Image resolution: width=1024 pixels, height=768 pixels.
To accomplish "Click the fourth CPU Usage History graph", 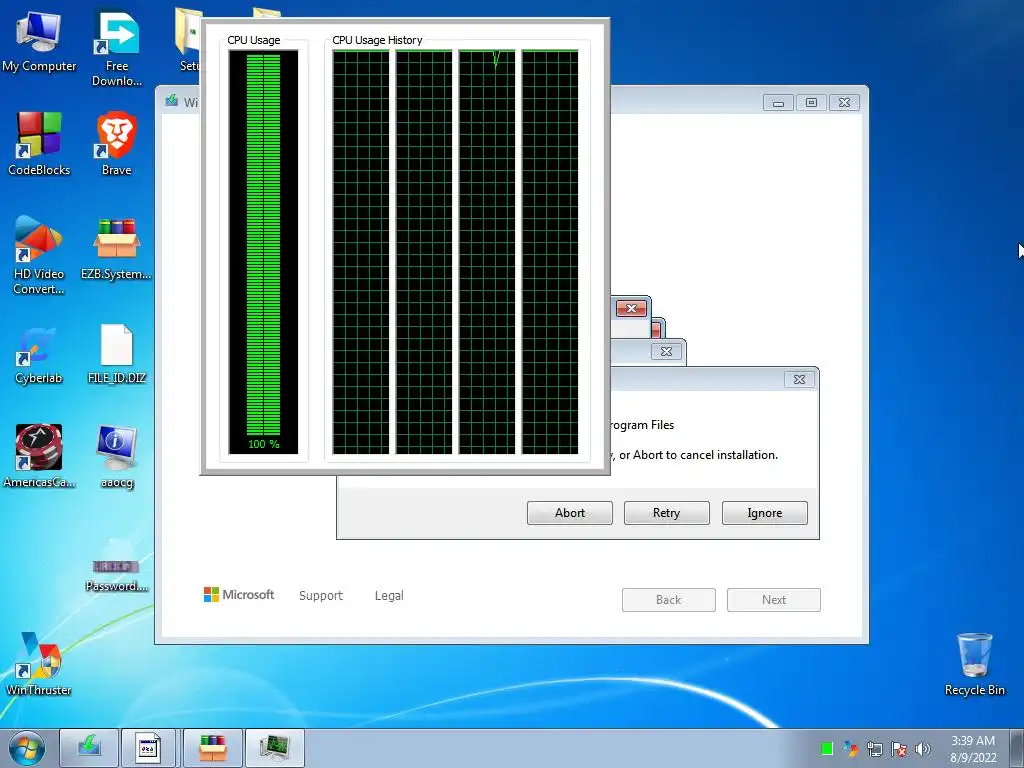I will (x=550, y=252).
